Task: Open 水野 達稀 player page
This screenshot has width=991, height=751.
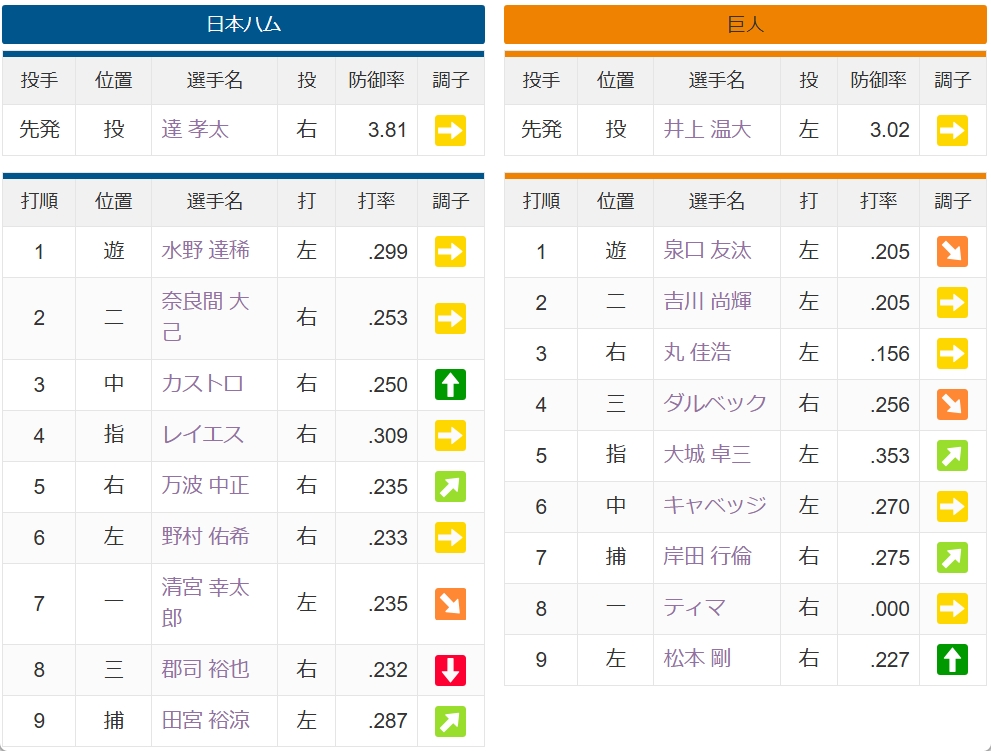Action: (205, 250)
